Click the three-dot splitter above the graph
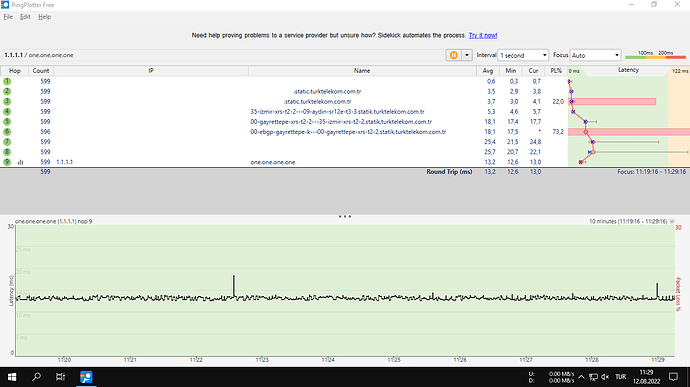The width and height of the screenshot is (690, 387). click(345, 217)
